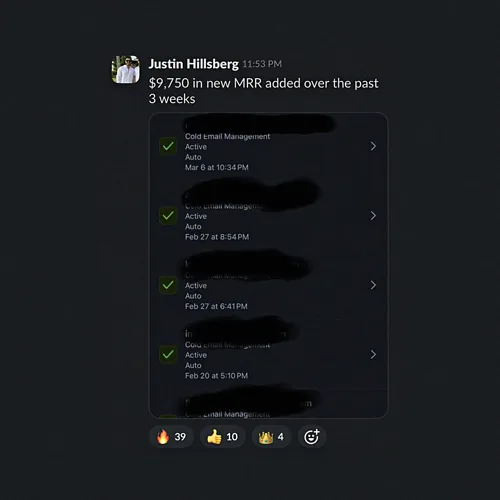500x500 pixels.
Task: Click the $9,750 new MRR message text
Action: pos(263,91)
